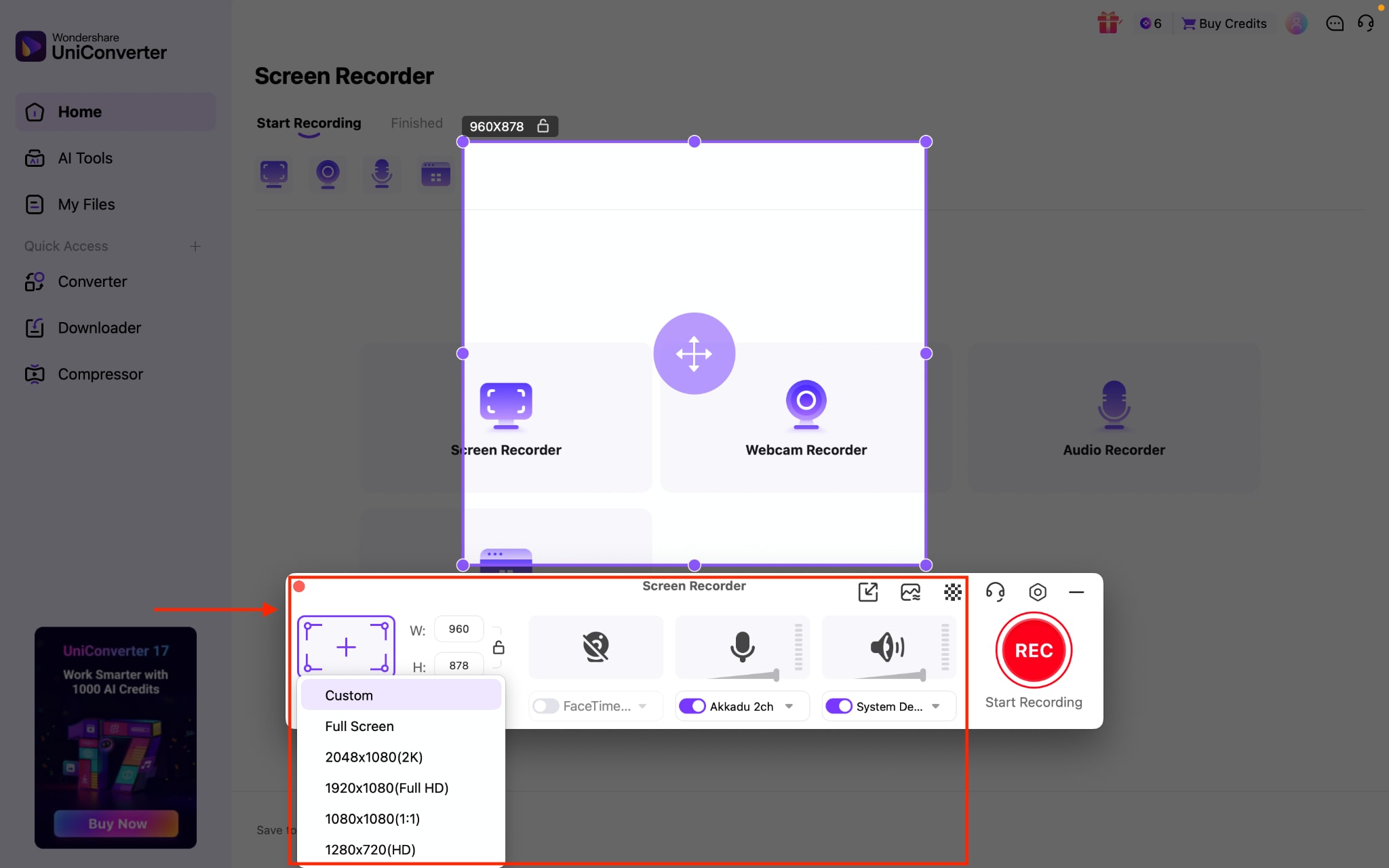
Task: Open Downloader in the sidebar
Action: click(115, 328)
